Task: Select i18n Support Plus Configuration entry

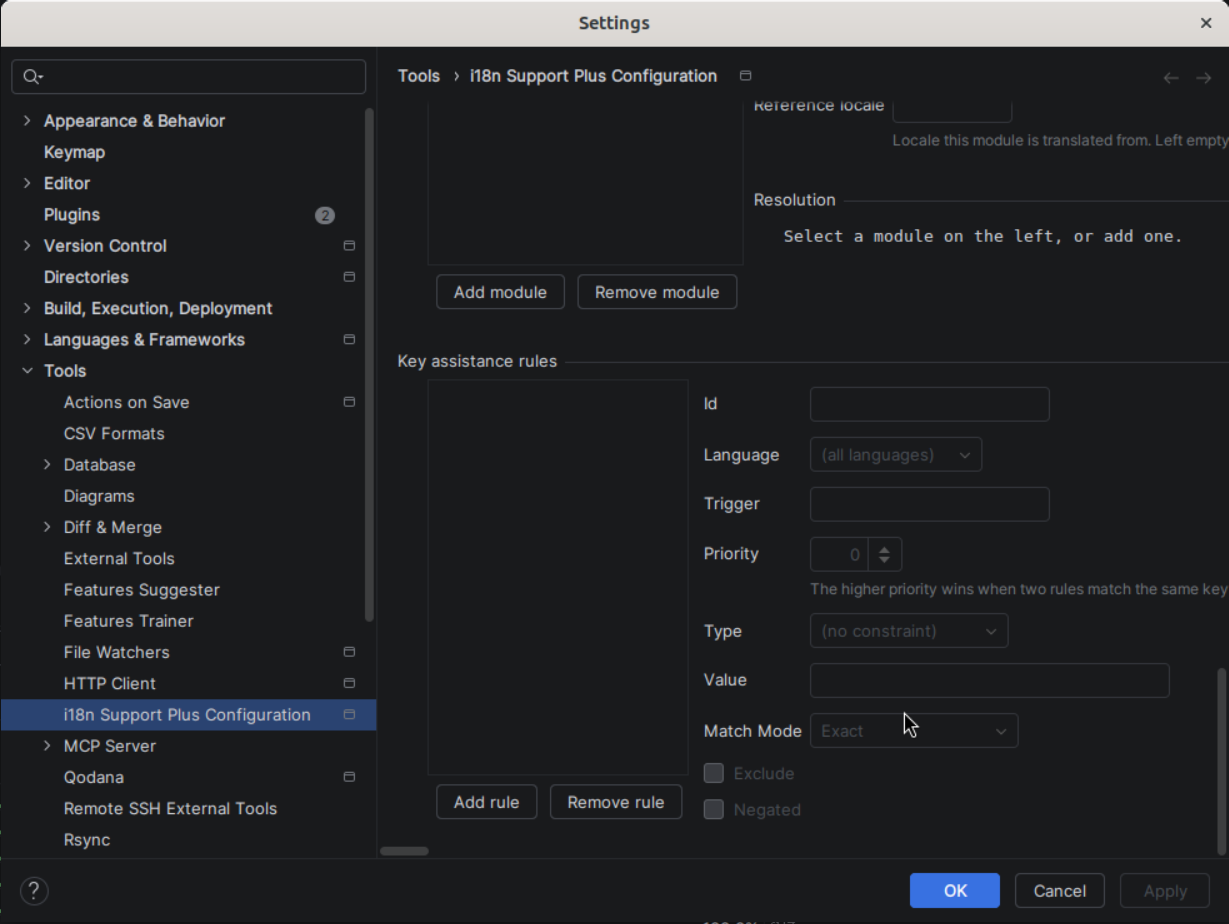Action: (x=188, y=715)
